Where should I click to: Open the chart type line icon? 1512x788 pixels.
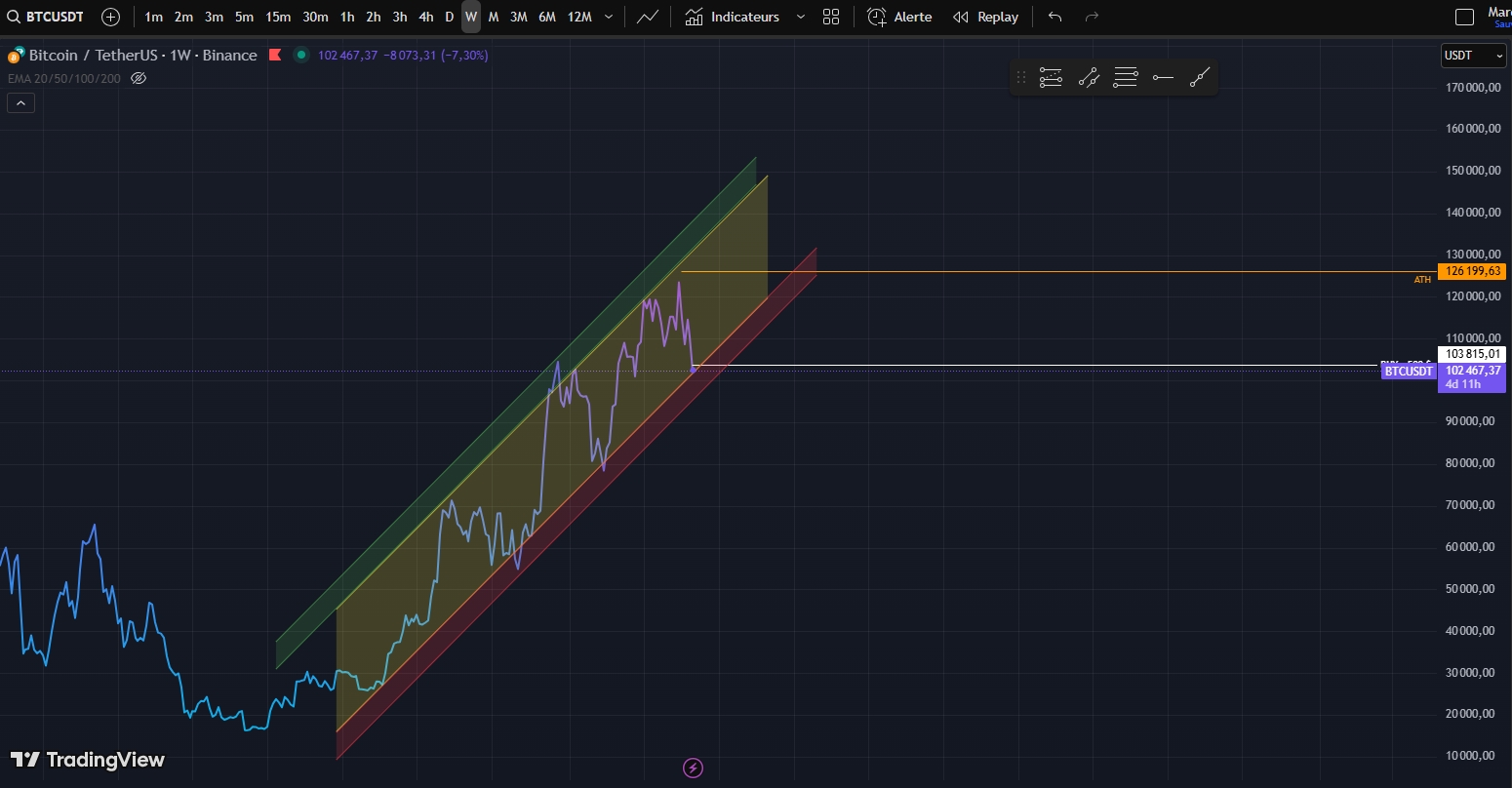(647, 17)
